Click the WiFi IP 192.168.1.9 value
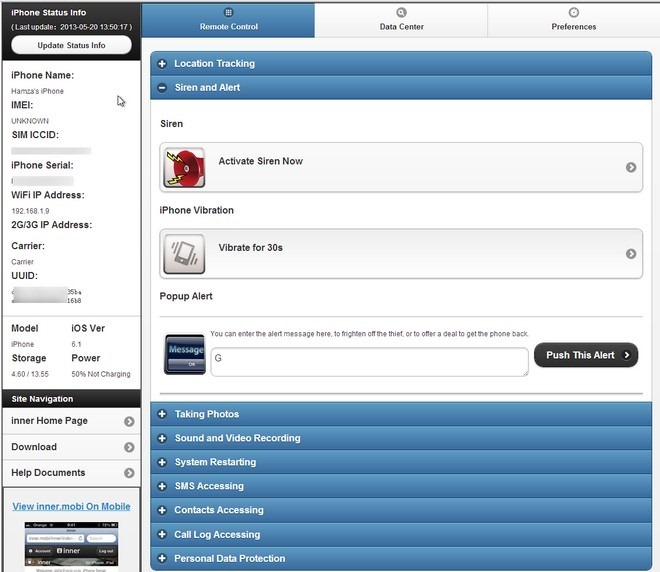Viewport: 660px width, 572px height. [30, 211]
